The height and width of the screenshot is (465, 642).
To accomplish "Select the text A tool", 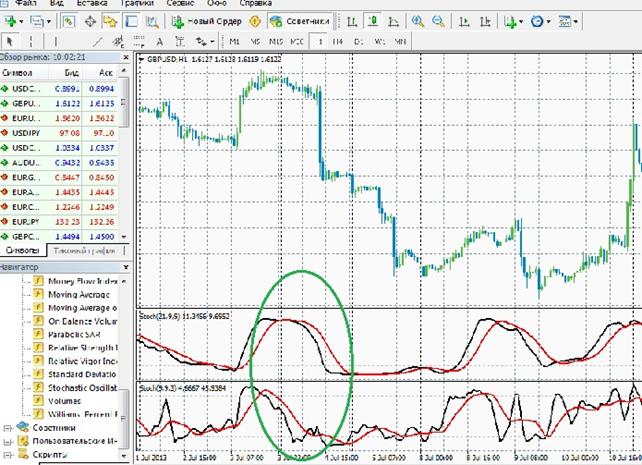I will click(x=160, y=41).
